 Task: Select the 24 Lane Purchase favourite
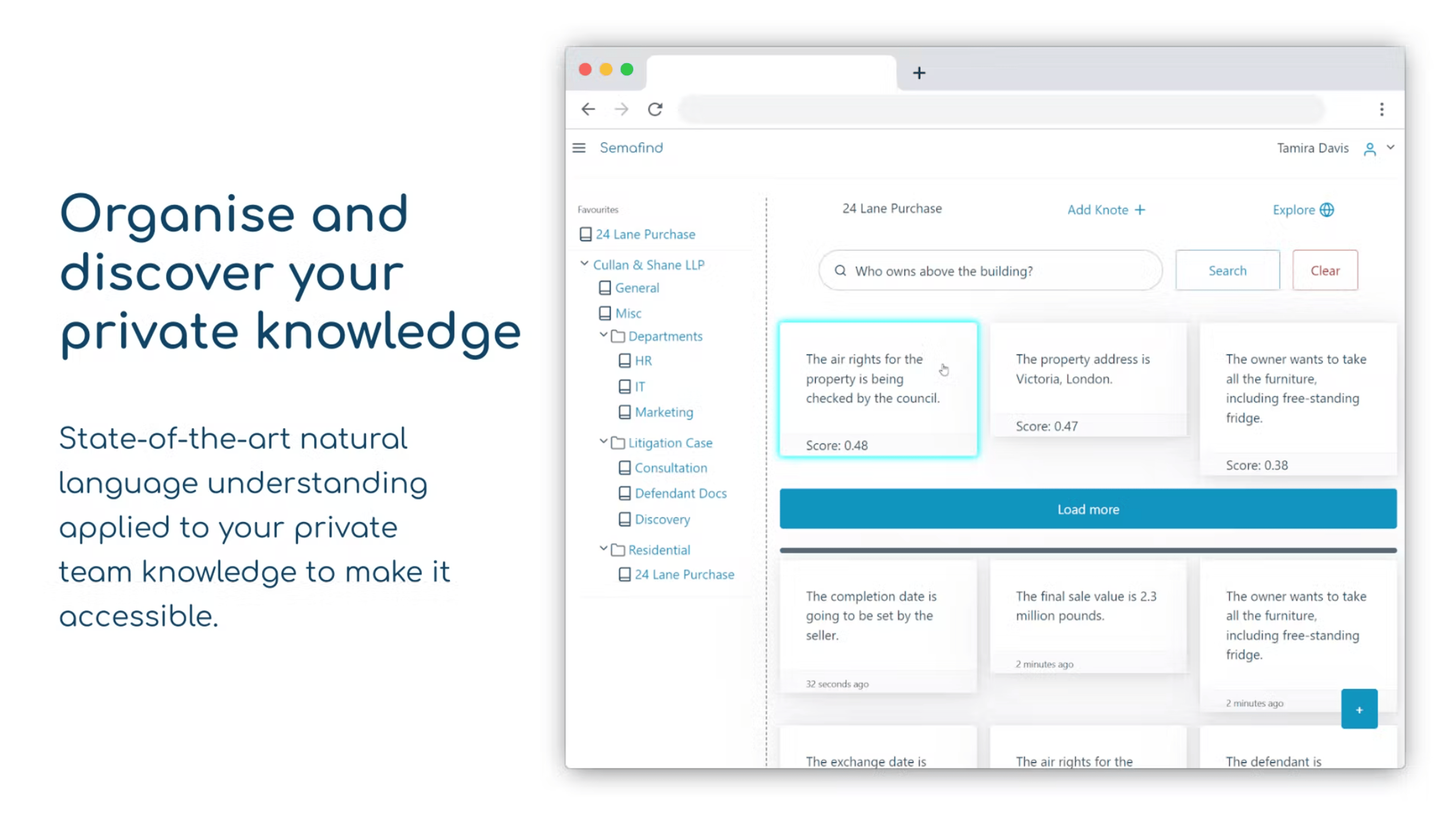tap(645, 233)
